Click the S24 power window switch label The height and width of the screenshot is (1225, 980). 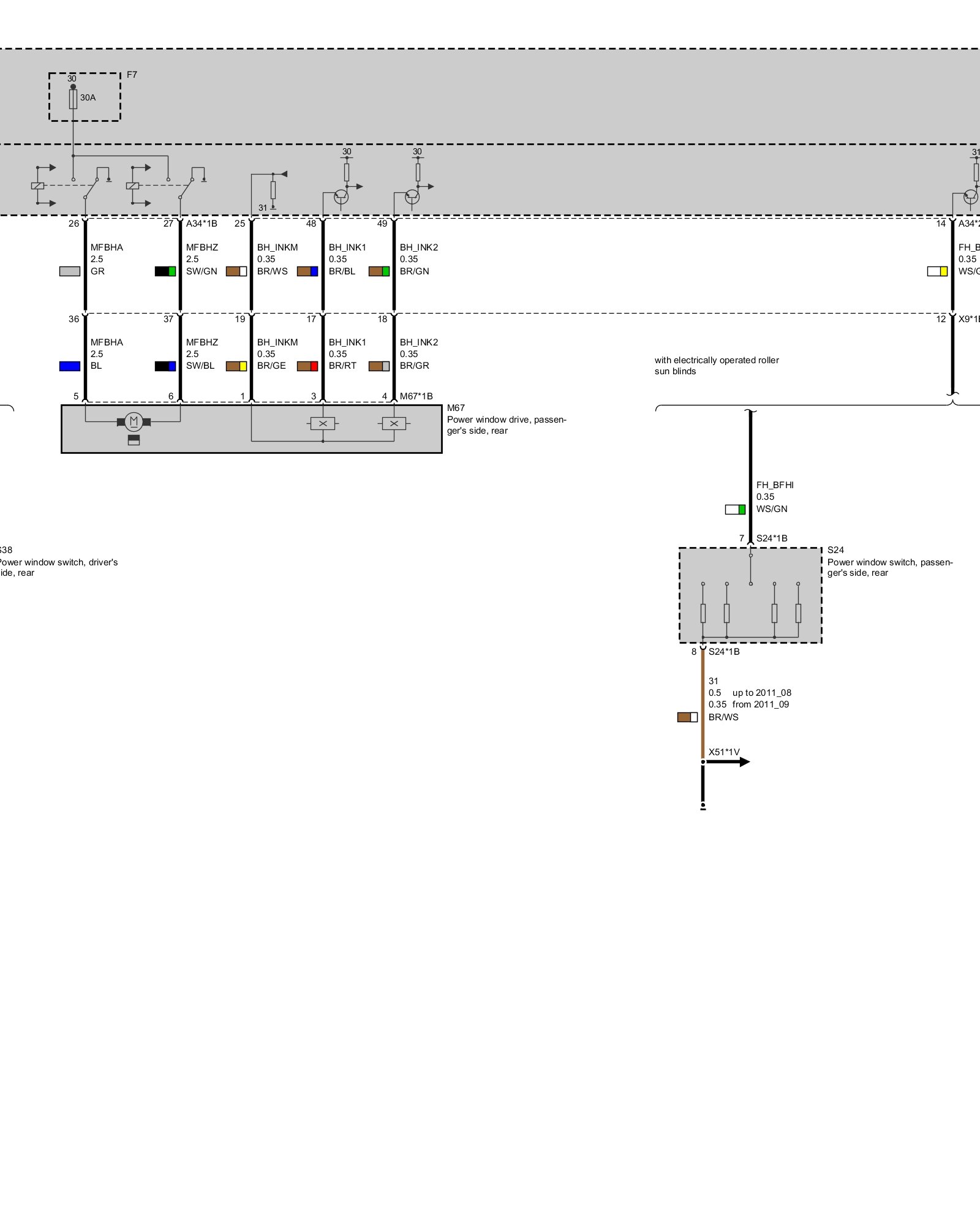pos(889,562)
